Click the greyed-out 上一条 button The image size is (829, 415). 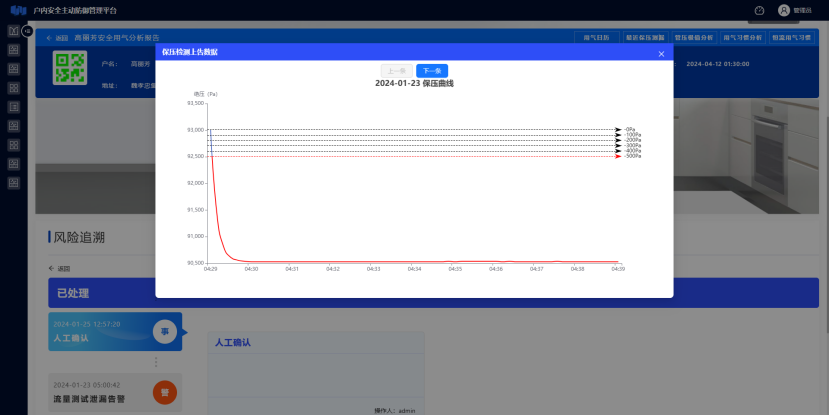point(397,71)
